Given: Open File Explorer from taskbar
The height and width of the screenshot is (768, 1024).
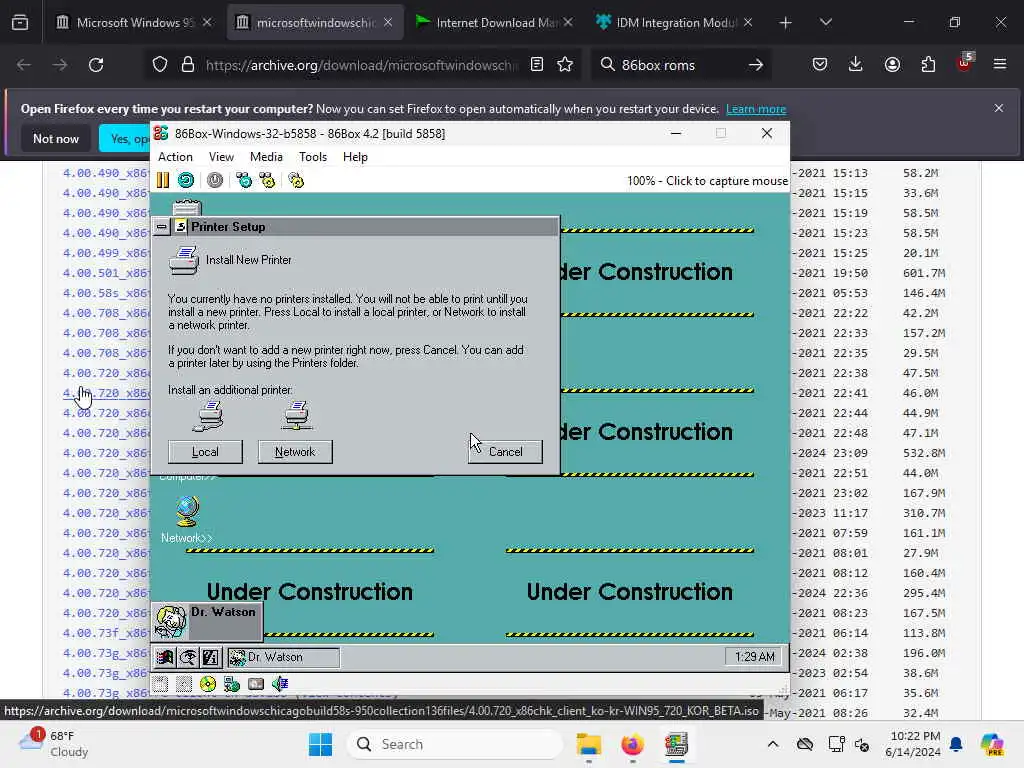Looking at the screenshot, I should click(588, 744).
